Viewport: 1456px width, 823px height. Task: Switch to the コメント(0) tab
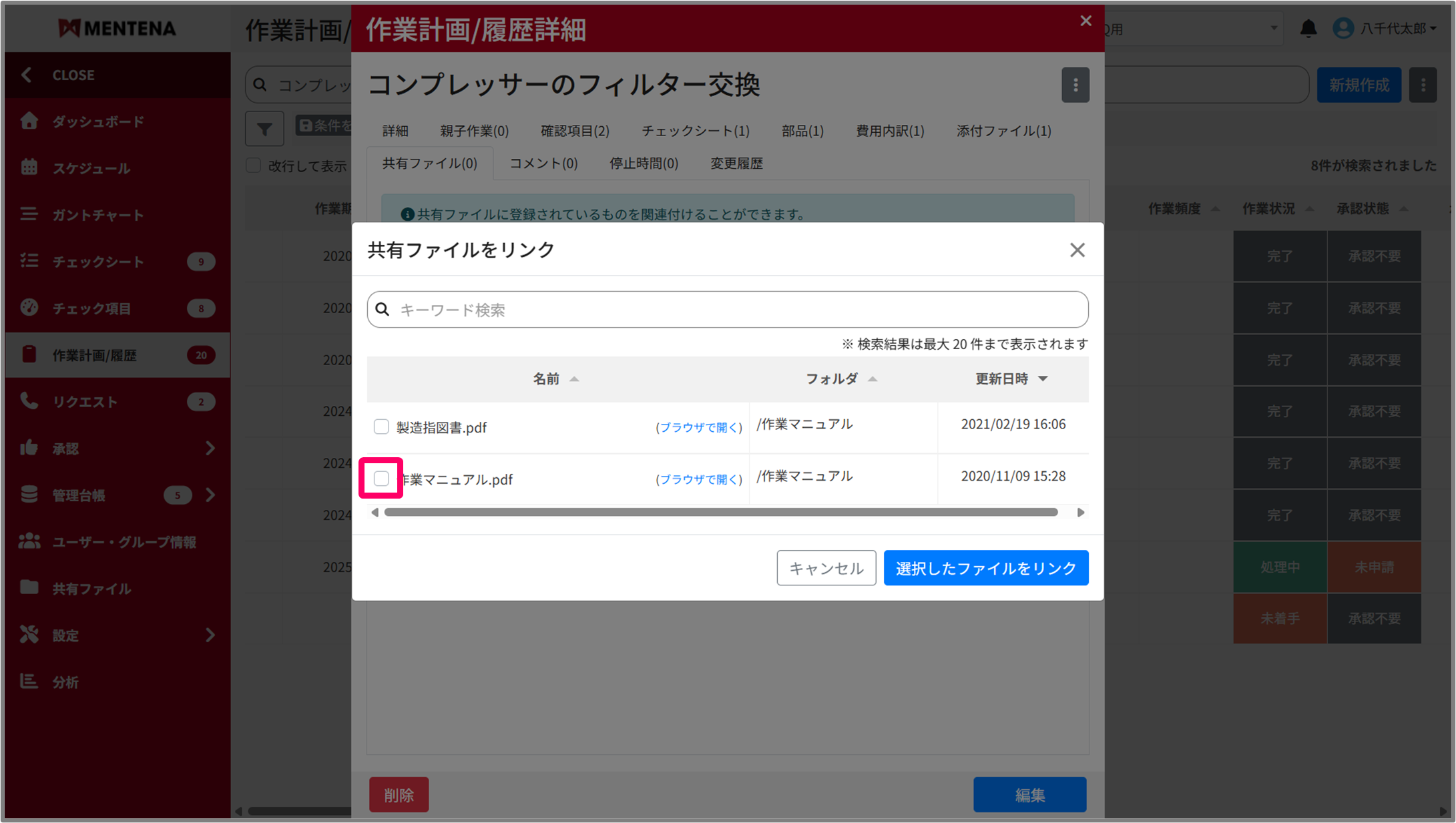click(x=543, y=164)
